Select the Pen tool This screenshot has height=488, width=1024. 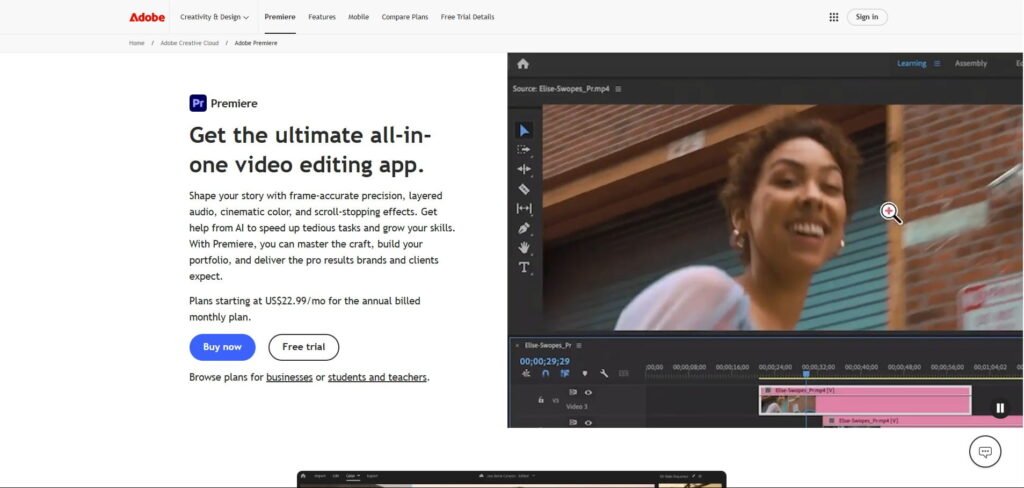point(524,228)
